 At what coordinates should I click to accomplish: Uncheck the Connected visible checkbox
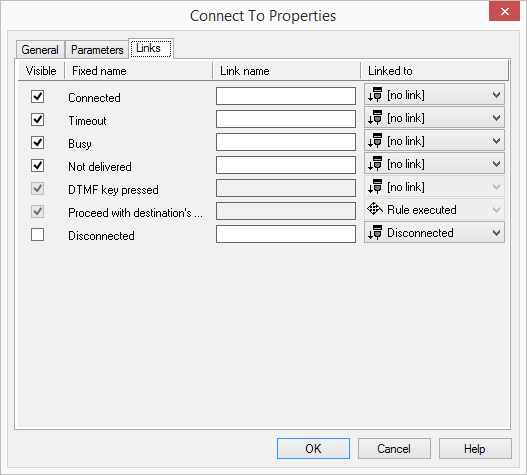pyautogui.click(x=37, y=96)
